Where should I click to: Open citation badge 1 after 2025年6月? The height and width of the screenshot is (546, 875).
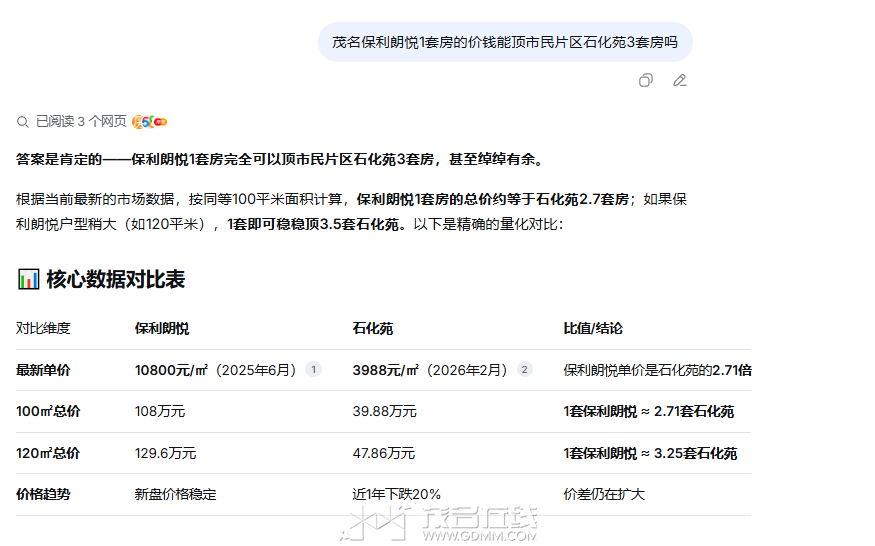pos(313,369)
